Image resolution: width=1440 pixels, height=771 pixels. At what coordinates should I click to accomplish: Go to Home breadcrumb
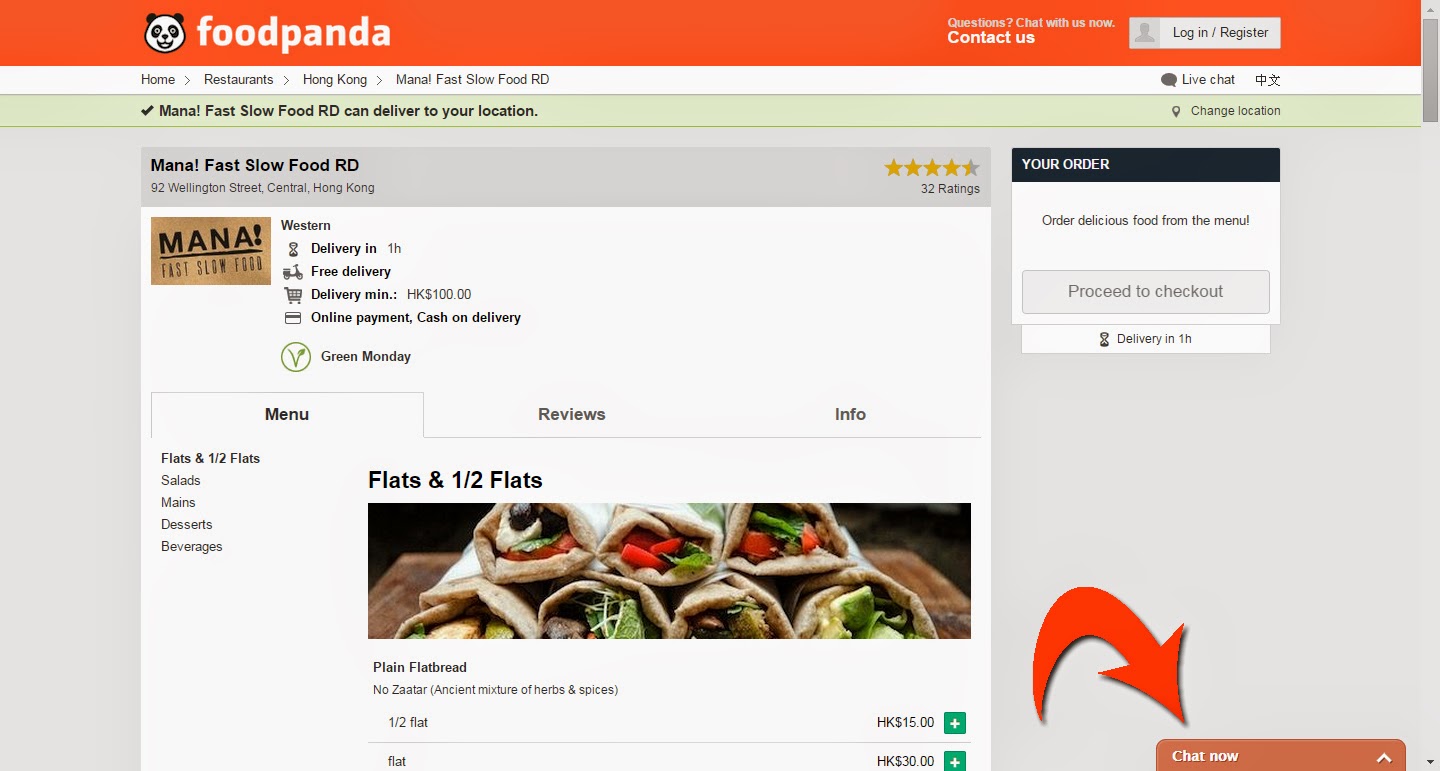[158, 80]
